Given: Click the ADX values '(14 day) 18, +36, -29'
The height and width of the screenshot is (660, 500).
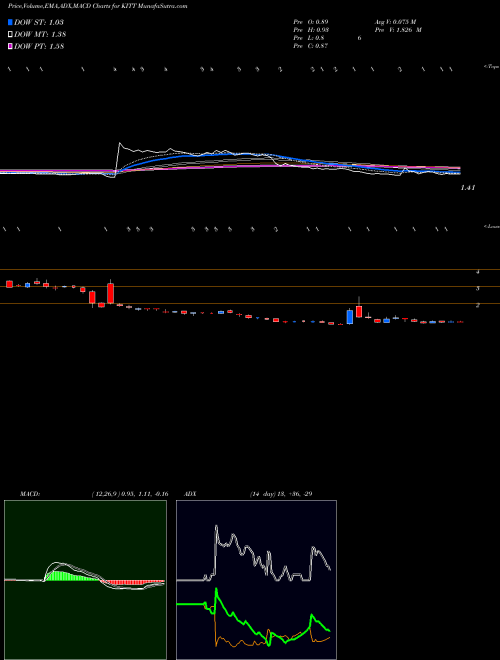Looking at the screenshot, I should [x=281, y=494].
